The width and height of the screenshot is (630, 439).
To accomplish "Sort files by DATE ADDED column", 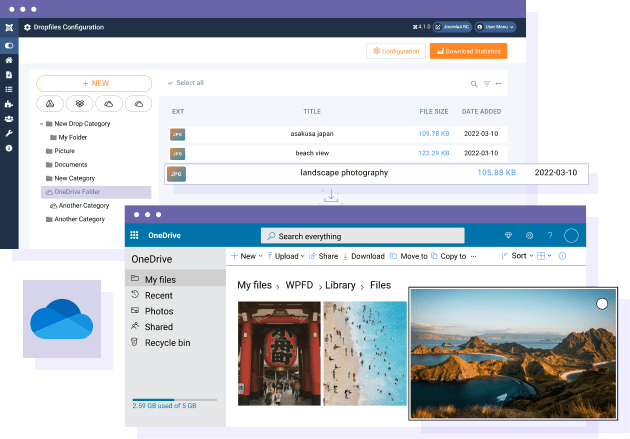I will (x=481, y=112).
